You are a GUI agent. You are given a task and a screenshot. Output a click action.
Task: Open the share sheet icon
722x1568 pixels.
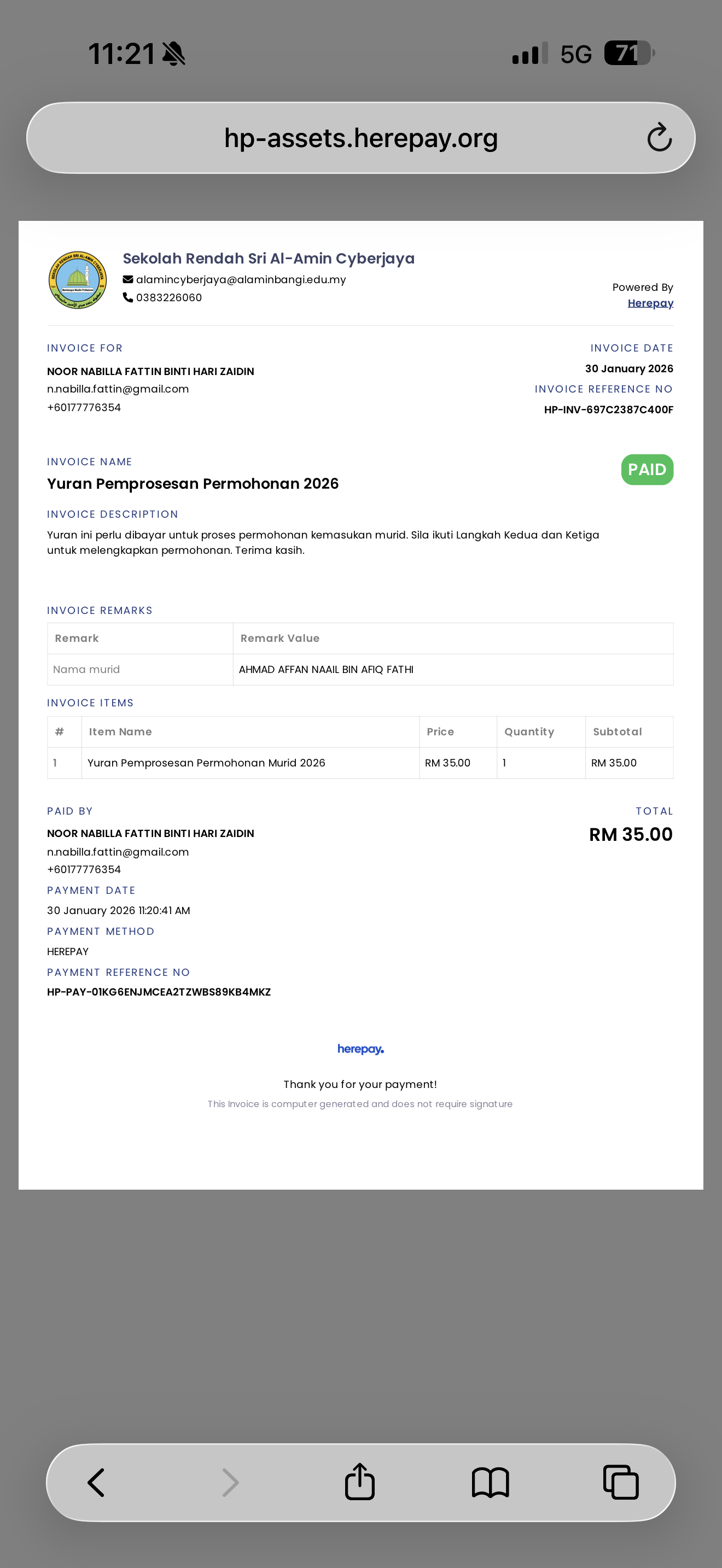point(360,1481)
